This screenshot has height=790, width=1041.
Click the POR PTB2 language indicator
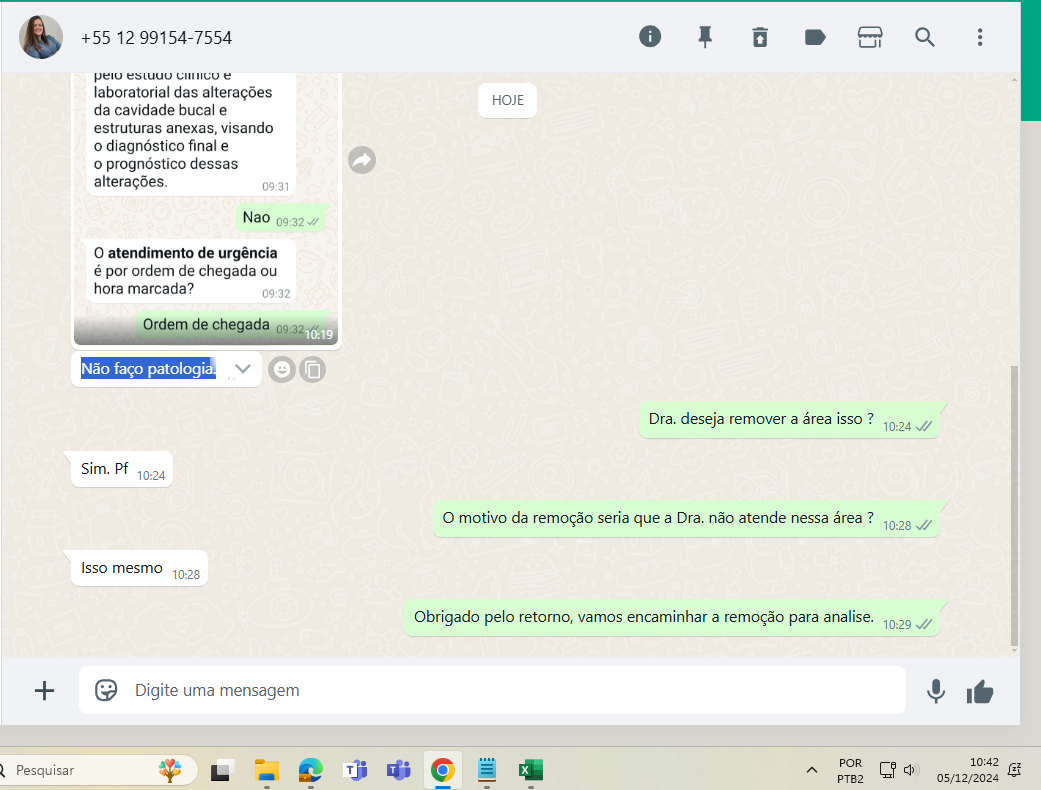(x=850, y=771)
